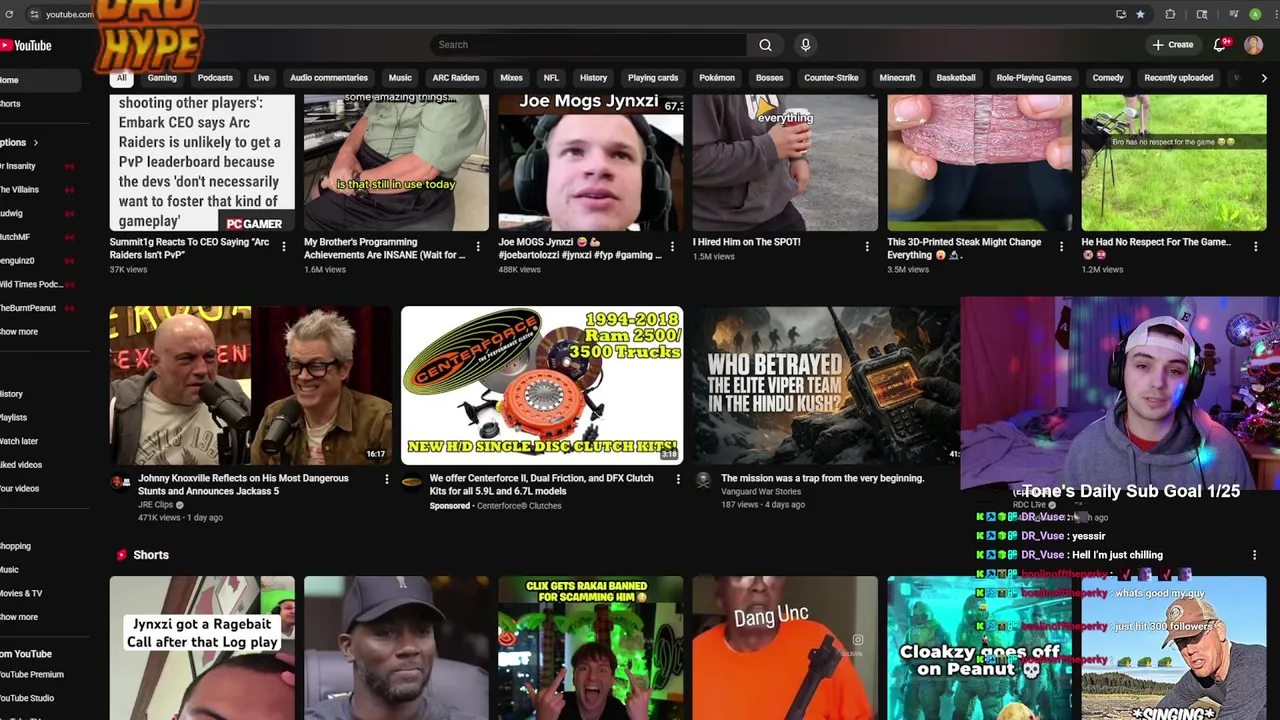Viewport: 1280px width, 720px height.
Task: Click the JRE Clips channel avatar
Action: coord(120,482)
